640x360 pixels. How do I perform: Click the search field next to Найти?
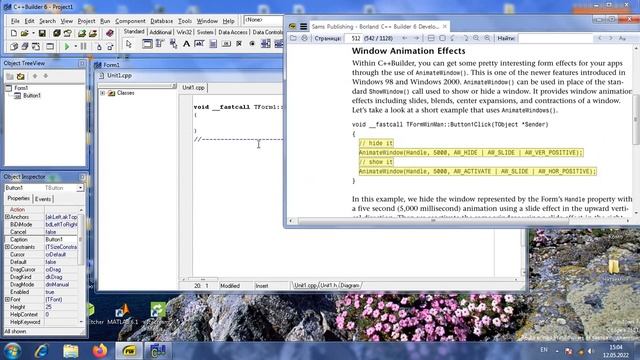555,38
